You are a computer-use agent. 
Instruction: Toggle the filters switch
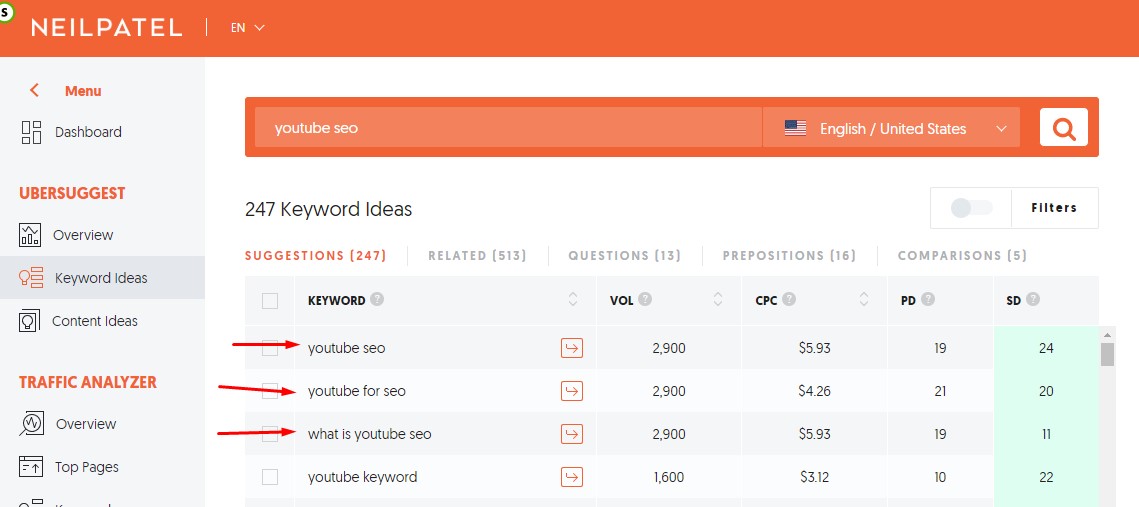[x=971, y=208]
